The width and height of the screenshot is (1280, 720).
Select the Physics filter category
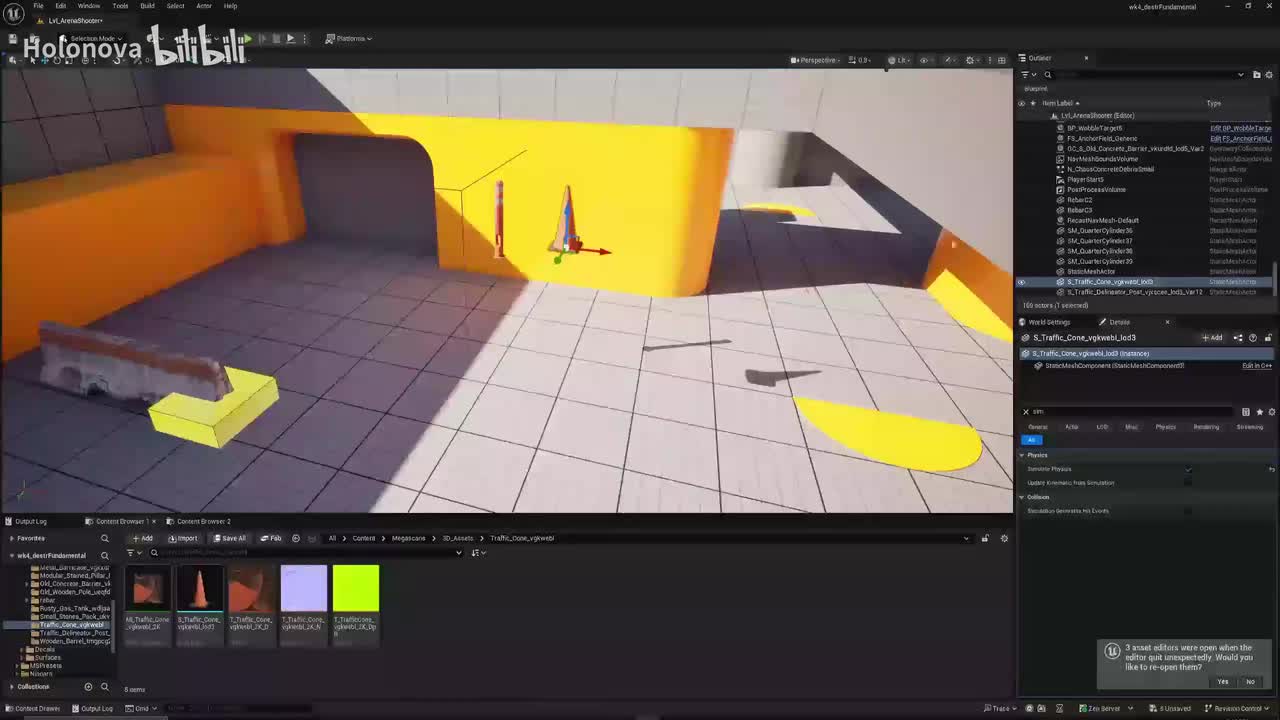[x=1166, y=427]
